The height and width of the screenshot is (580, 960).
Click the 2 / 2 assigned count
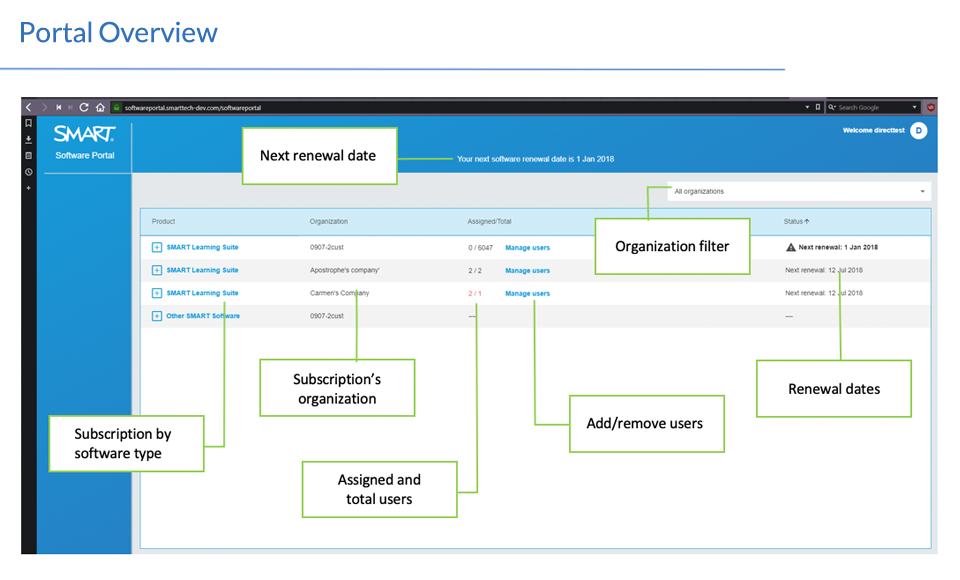(x=475, y=271)
